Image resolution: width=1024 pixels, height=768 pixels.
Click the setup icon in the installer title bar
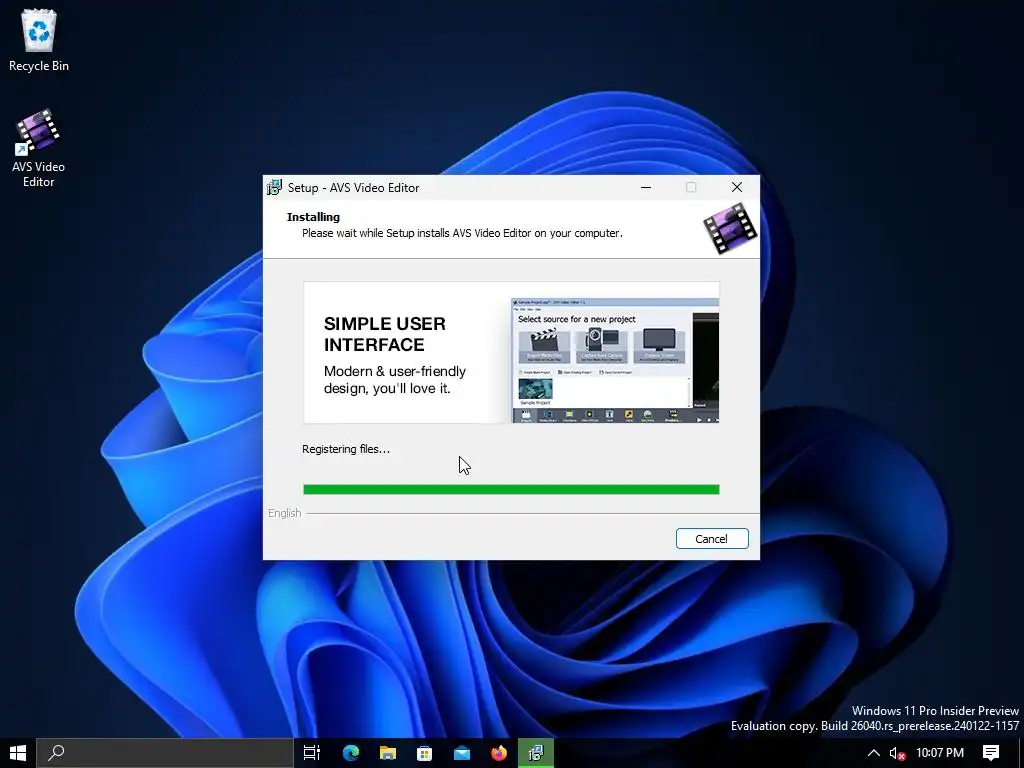(275, 187)
